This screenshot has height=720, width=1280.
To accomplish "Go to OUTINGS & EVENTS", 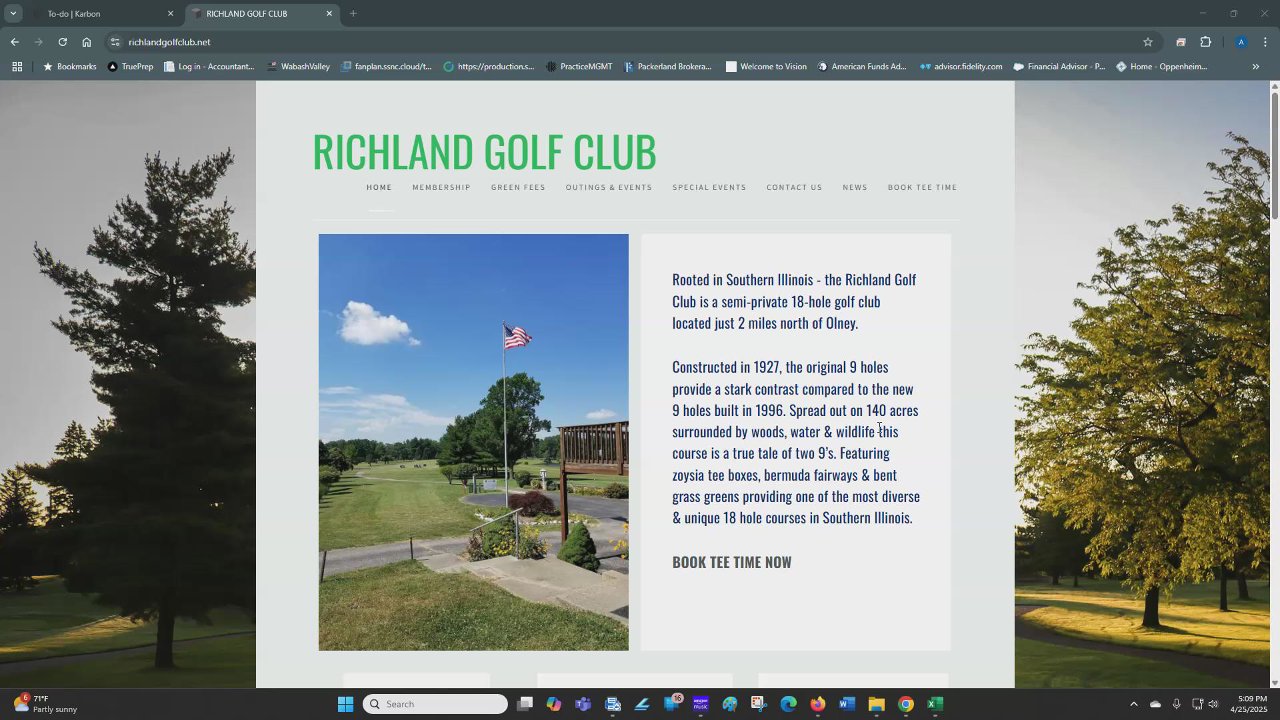I will 609,188.
